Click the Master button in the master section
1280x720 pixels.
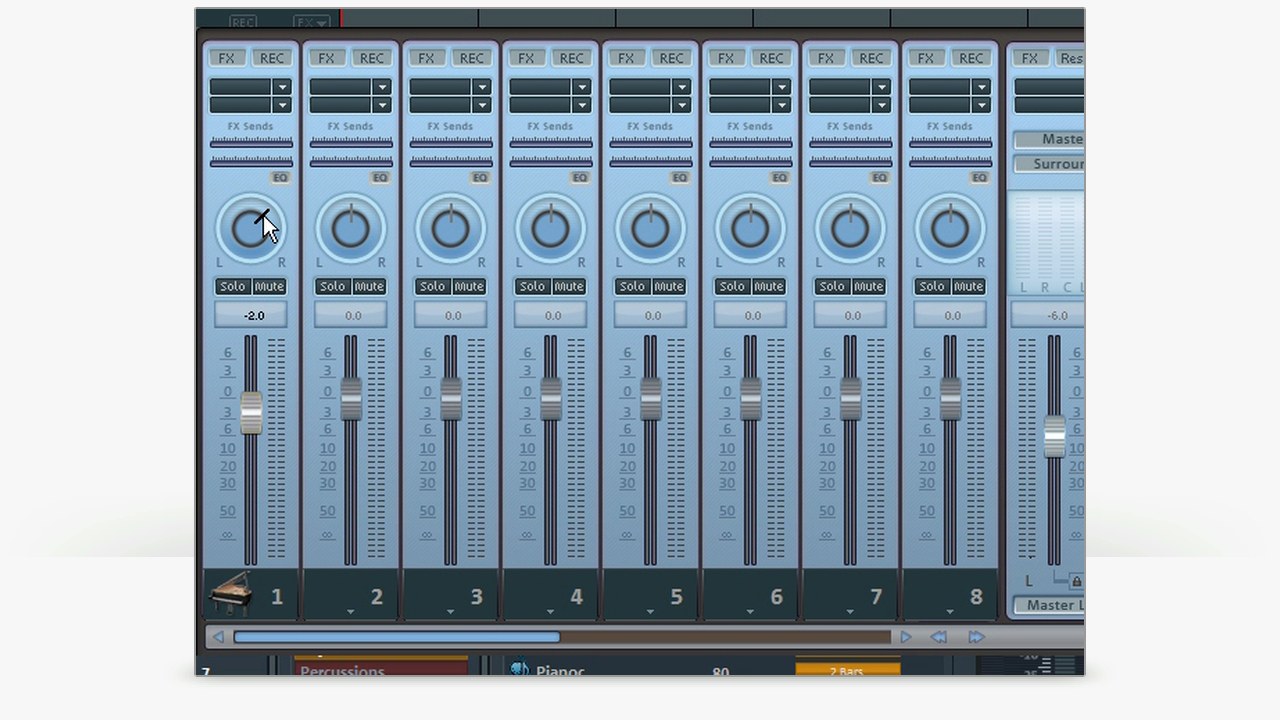pyautogui.click(x=1050, y=139)
